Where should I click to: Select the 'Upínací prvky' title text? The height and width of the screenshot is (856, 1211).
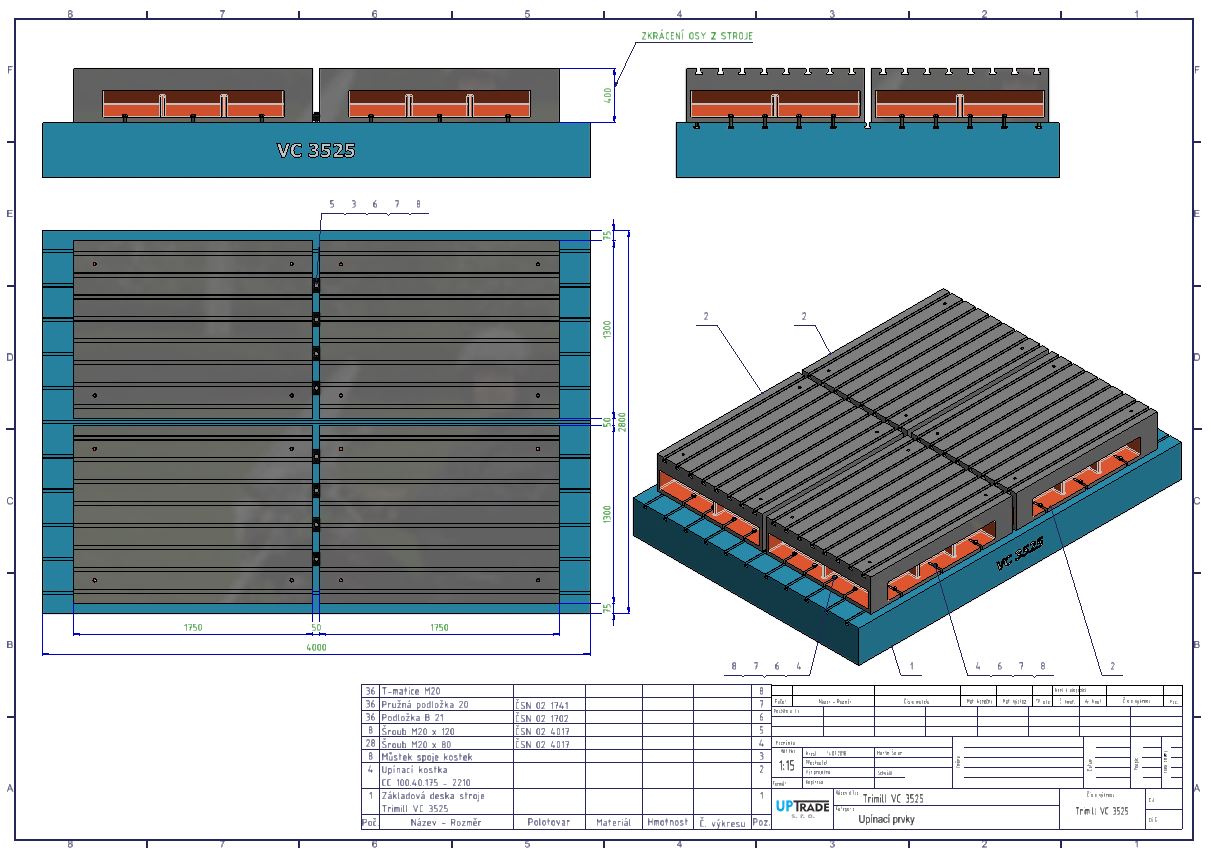885,819
